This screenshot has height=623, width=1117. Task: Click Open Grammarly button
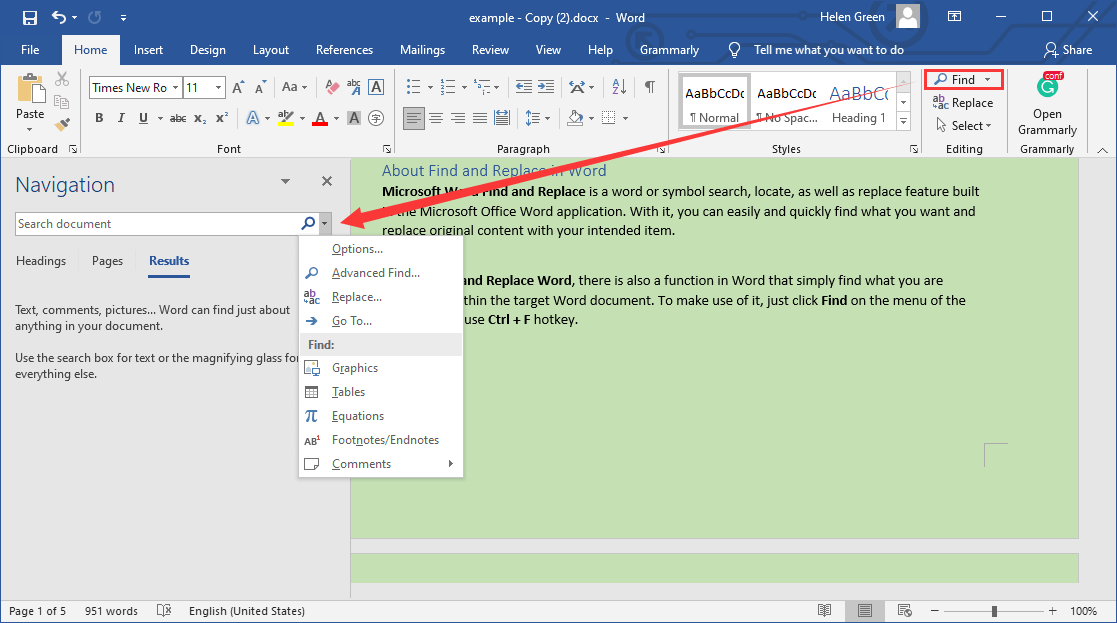click(1046, 103)
